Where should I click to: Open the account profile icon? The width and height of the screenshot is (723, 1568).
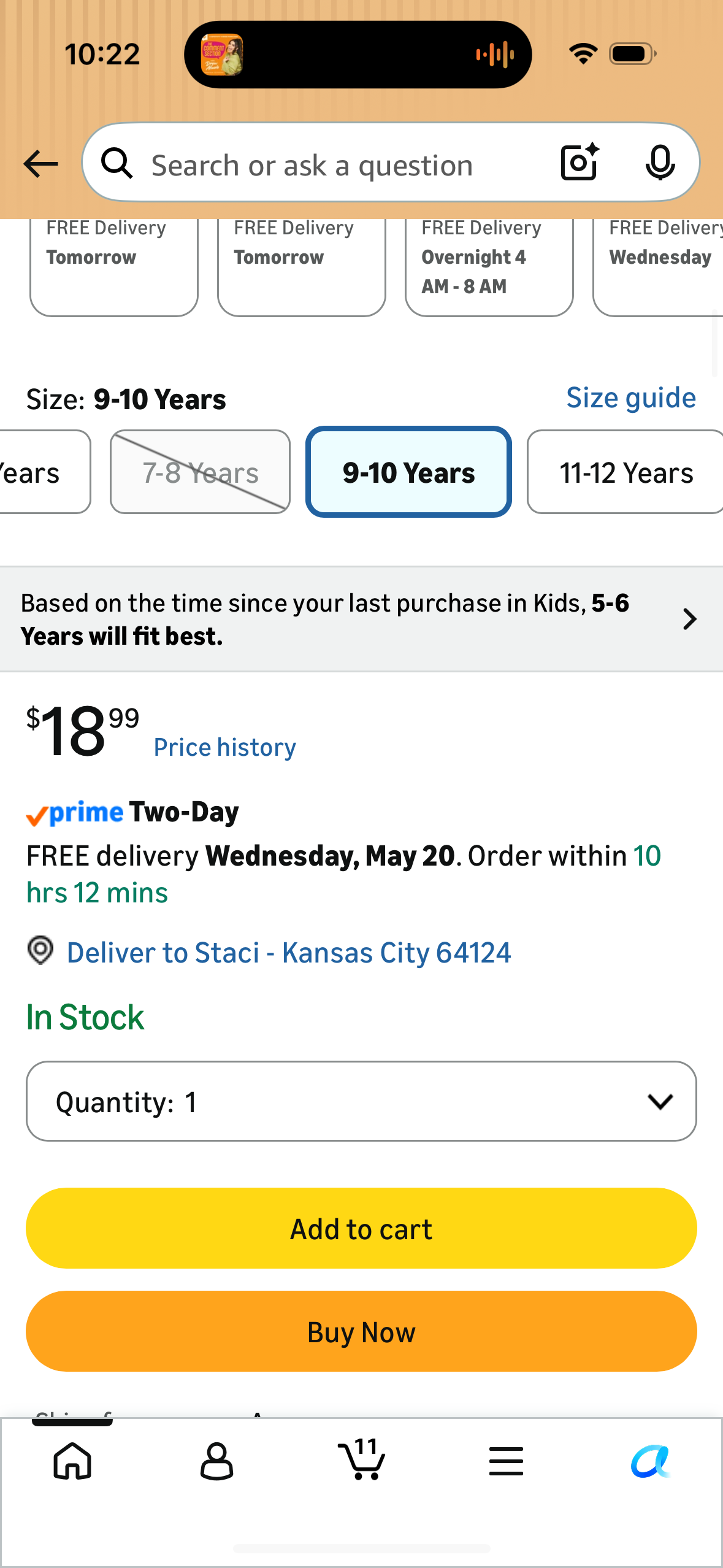coord(217,1461)
